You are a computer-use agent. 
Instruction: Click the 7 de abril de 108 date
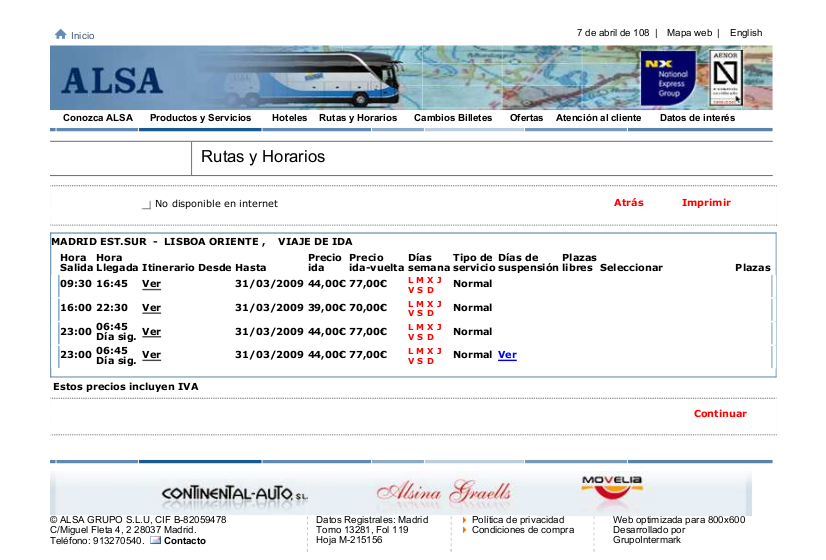(613, 33)
